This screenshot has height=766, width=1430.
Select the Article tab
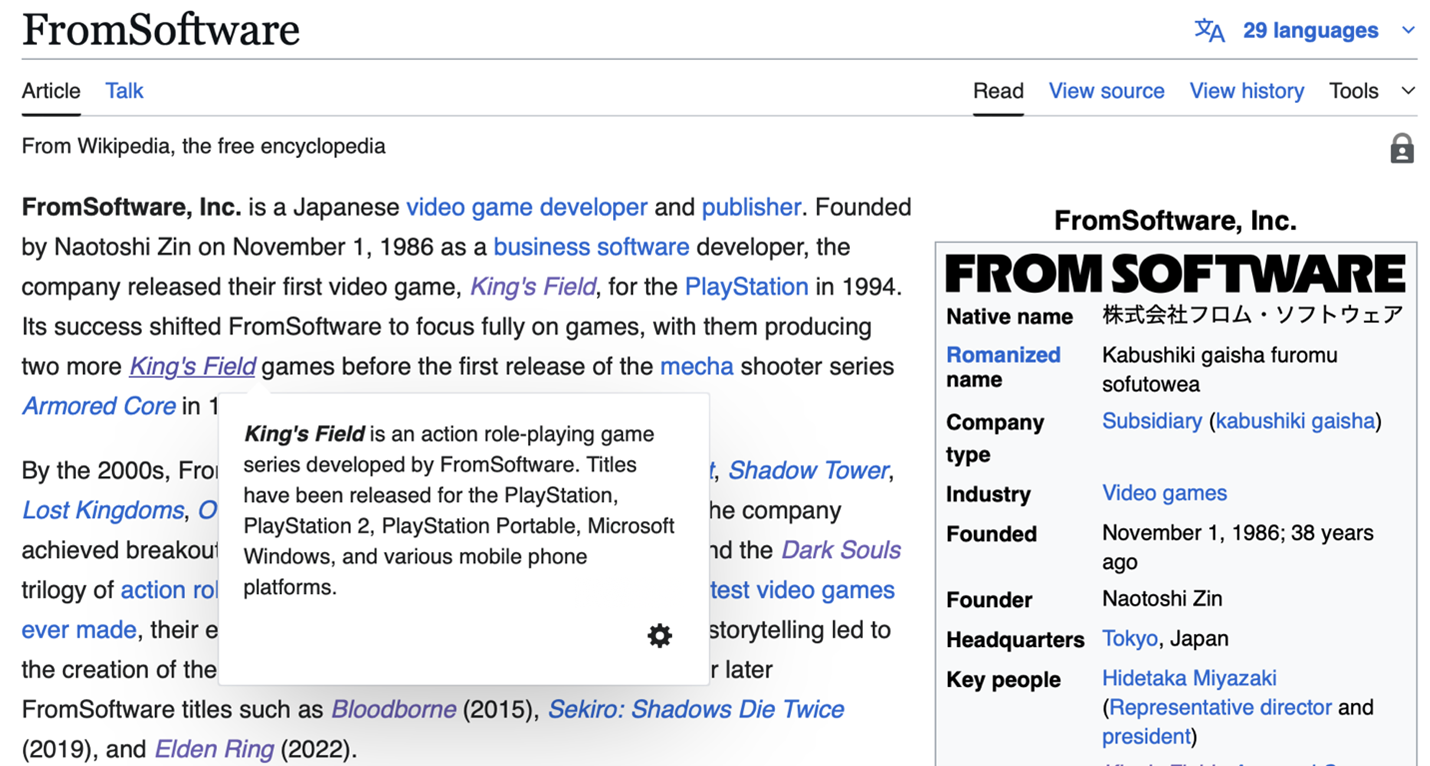pyautogui.click(x=51, y=91)
